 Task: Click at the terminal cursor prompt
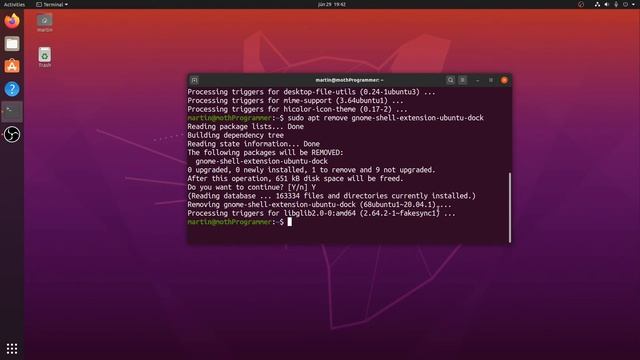289,222
